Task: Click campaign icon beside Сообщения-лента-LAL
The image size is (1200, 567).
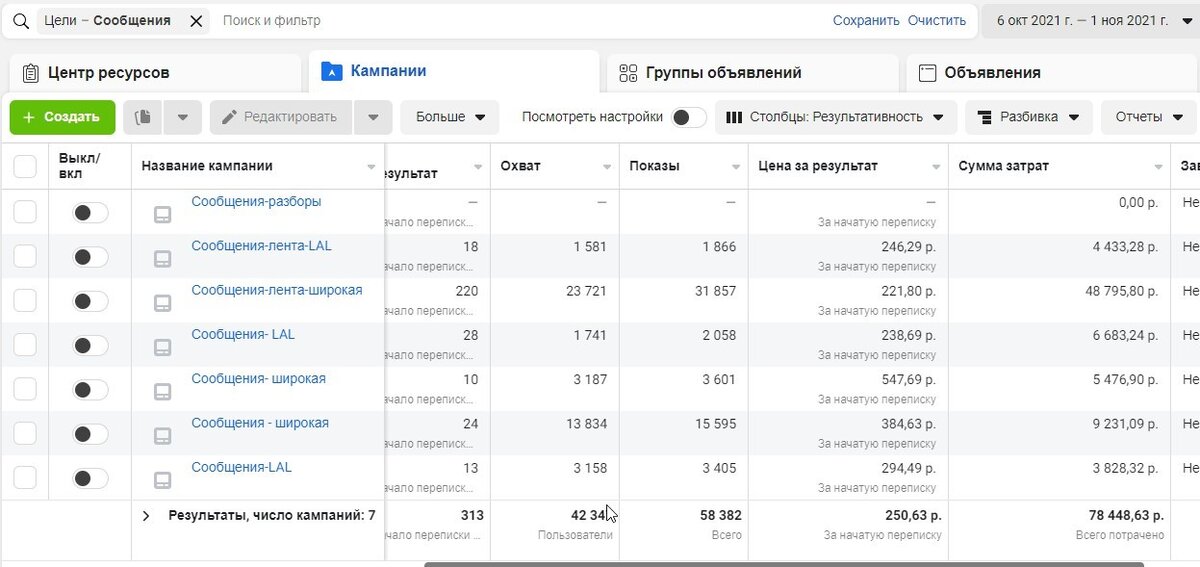Action: 162,258
